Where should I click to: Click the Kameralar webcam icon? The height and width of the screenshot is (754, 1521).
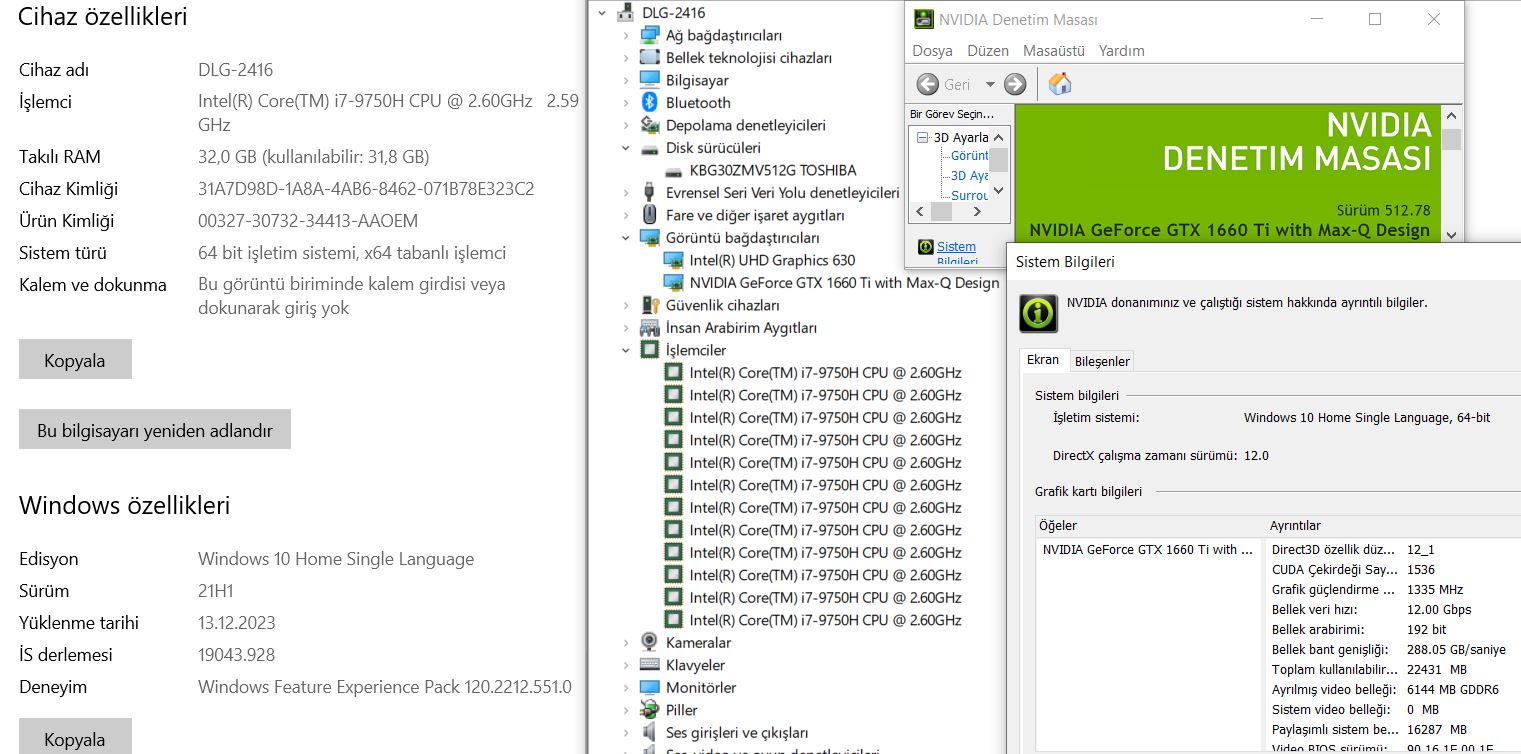(650, 642)
